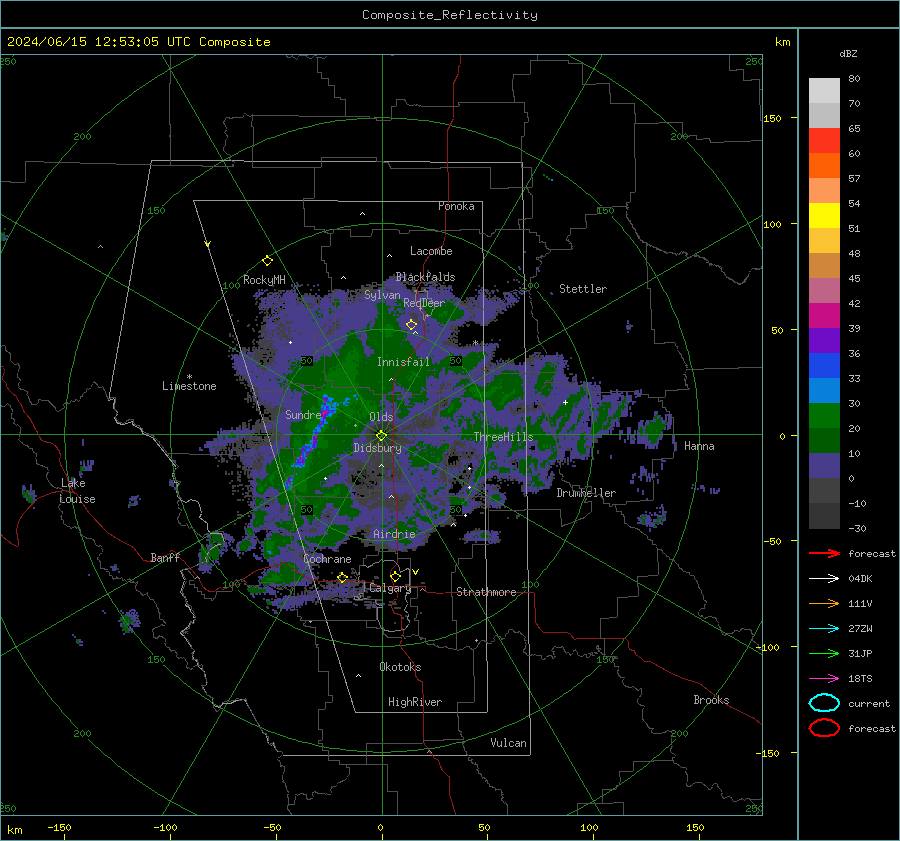Click the yellow radar-site diamond near Didsbury
The width and height of the screenshot is (900, 841).
click(x=381, y=436)
